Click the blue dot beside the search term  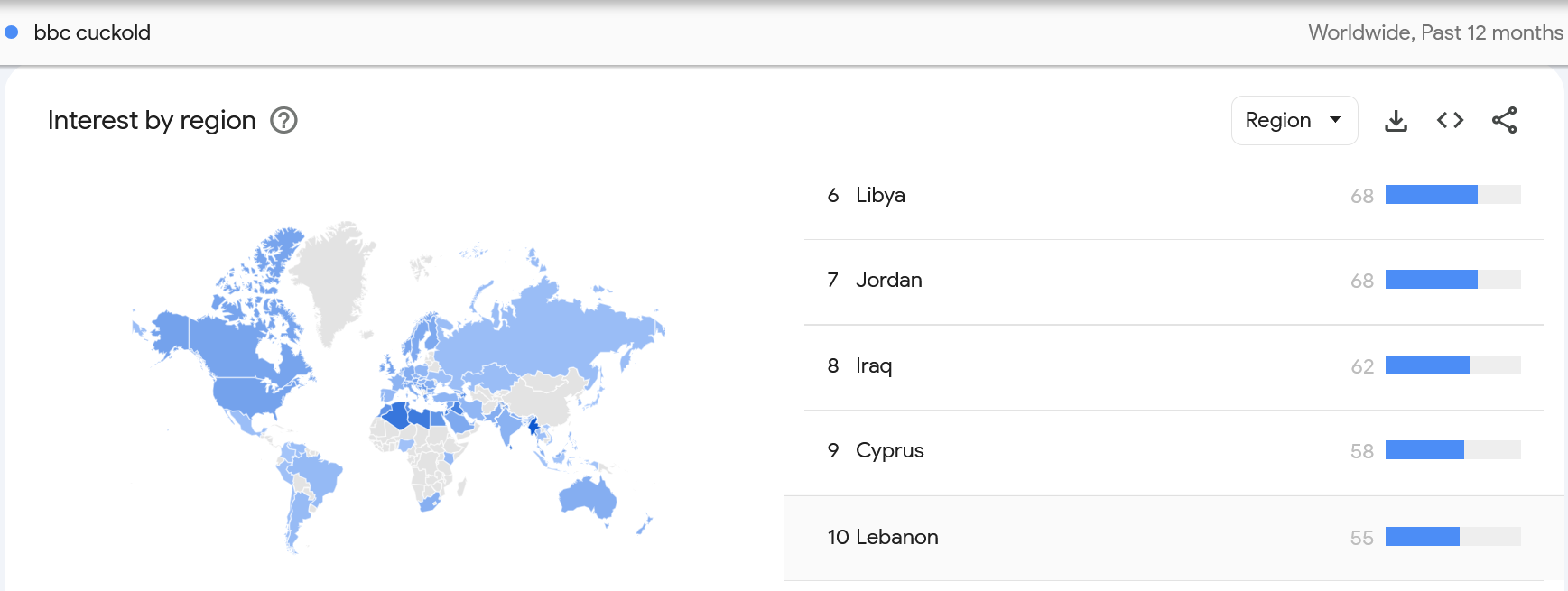[12, 32]
